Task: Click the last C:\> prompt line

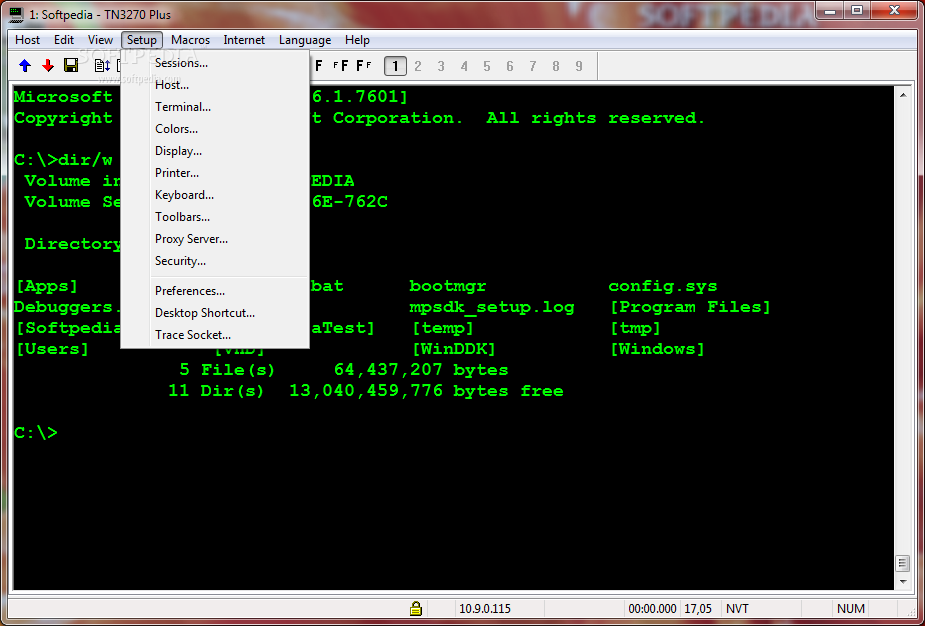Action: tap(36, 433)
